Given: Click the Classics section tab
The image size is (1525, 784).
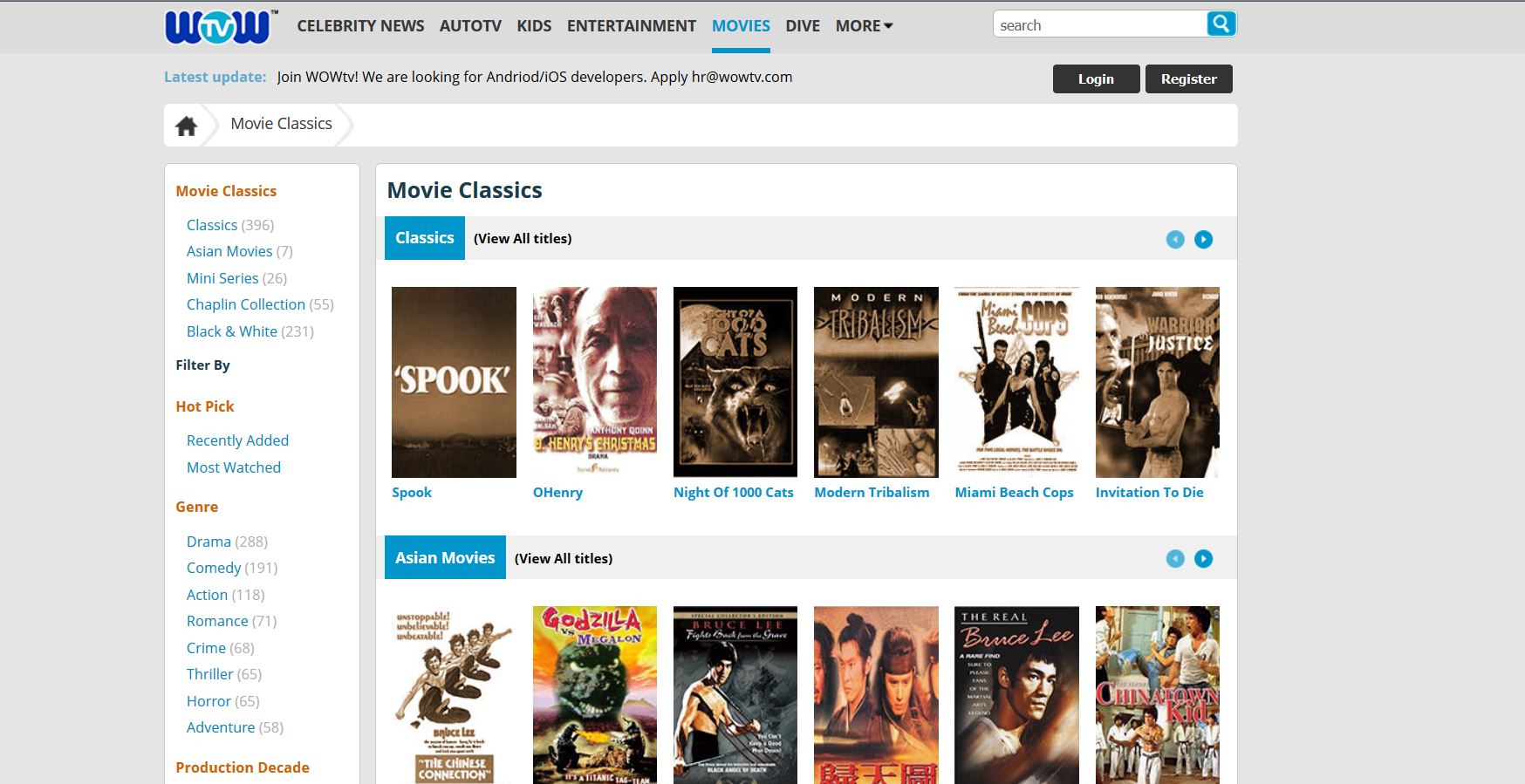Looking at the screenshot, I should pos(425,238).
